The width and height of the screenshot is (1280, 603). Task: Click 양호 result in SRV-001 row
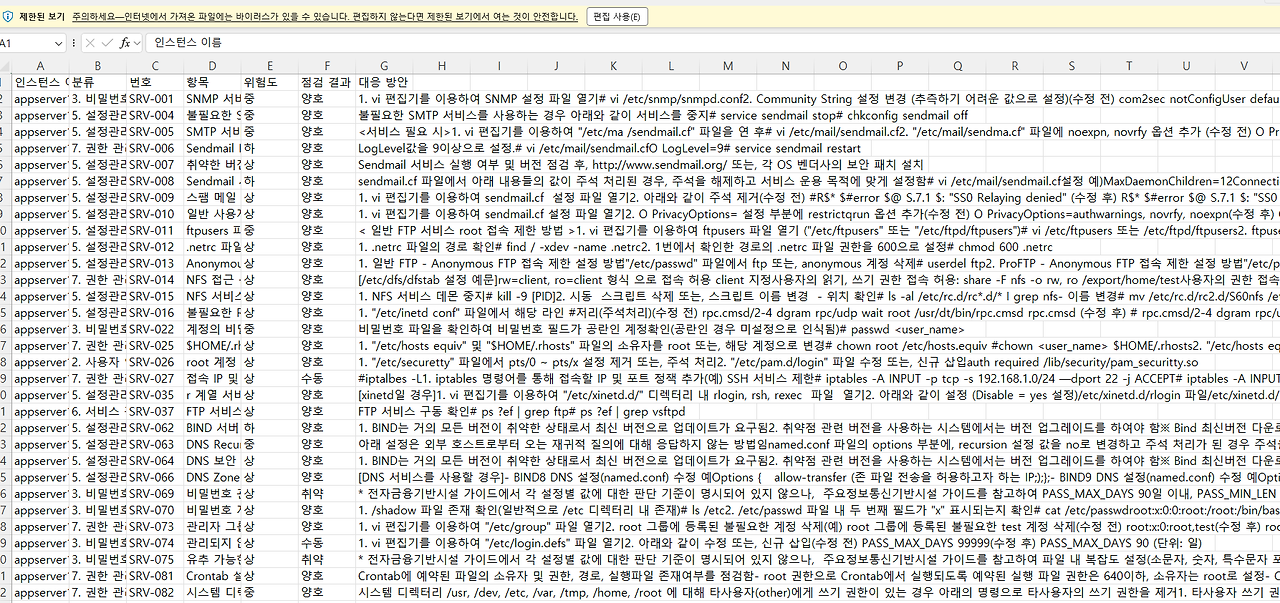point(327,99)
